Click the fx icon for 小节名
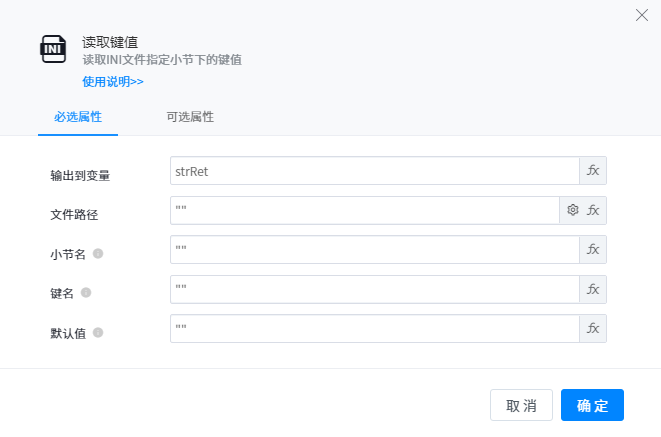 [593, 250]
